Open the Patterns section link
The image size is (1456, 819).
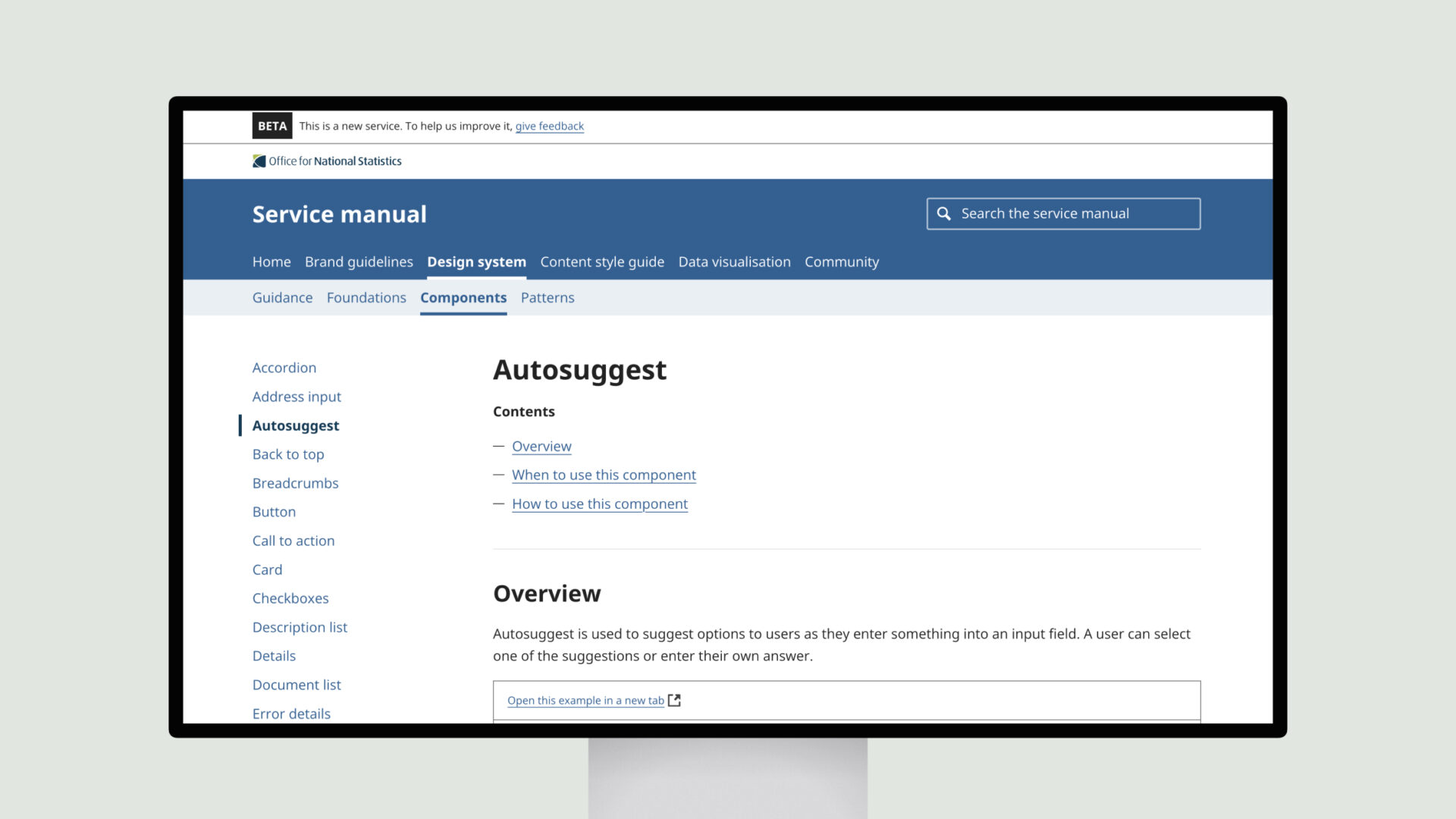pos(547,297)
